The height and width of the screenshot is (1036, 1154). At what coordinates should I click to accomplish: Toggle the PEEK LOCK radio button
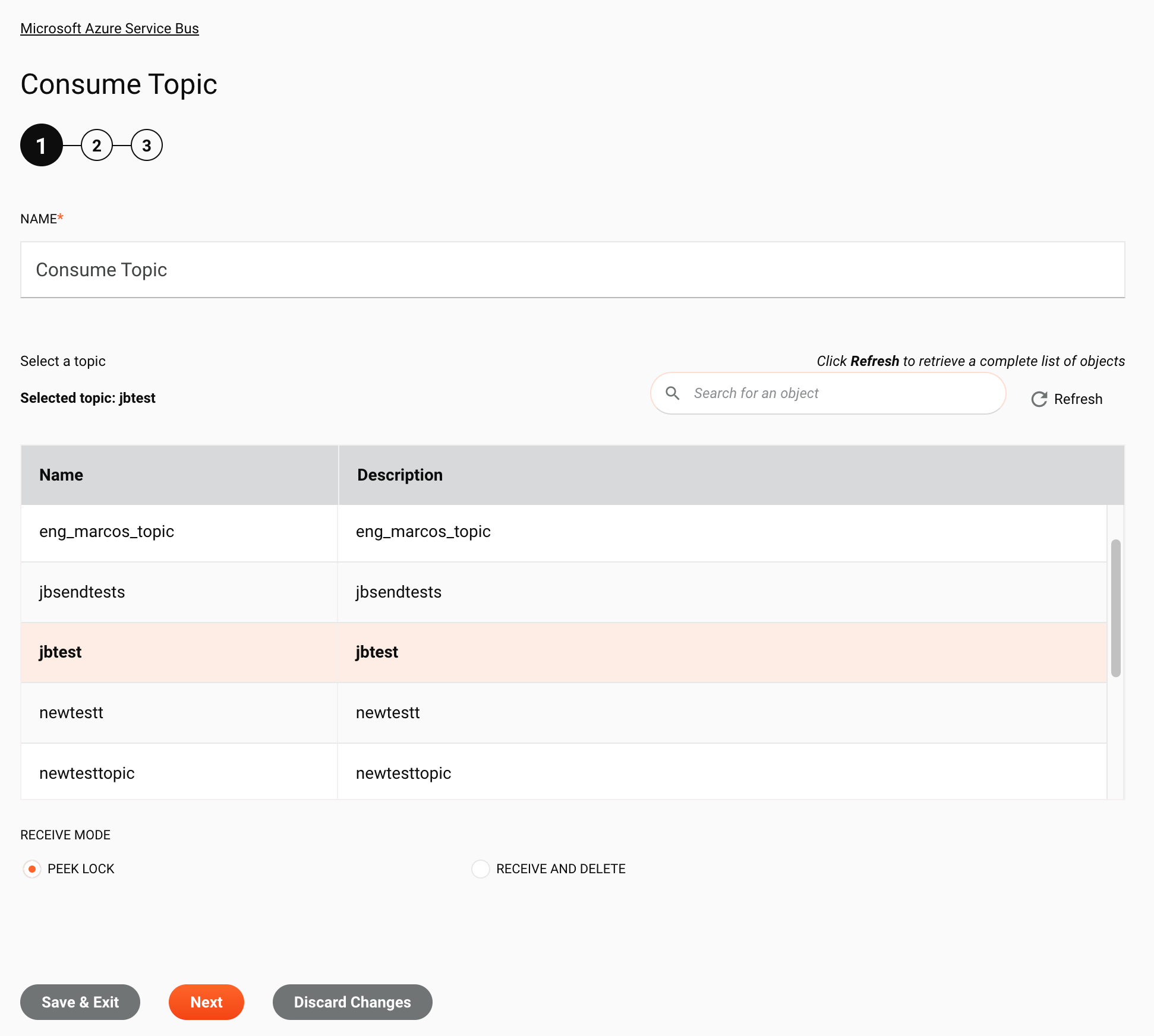point(31,869)
